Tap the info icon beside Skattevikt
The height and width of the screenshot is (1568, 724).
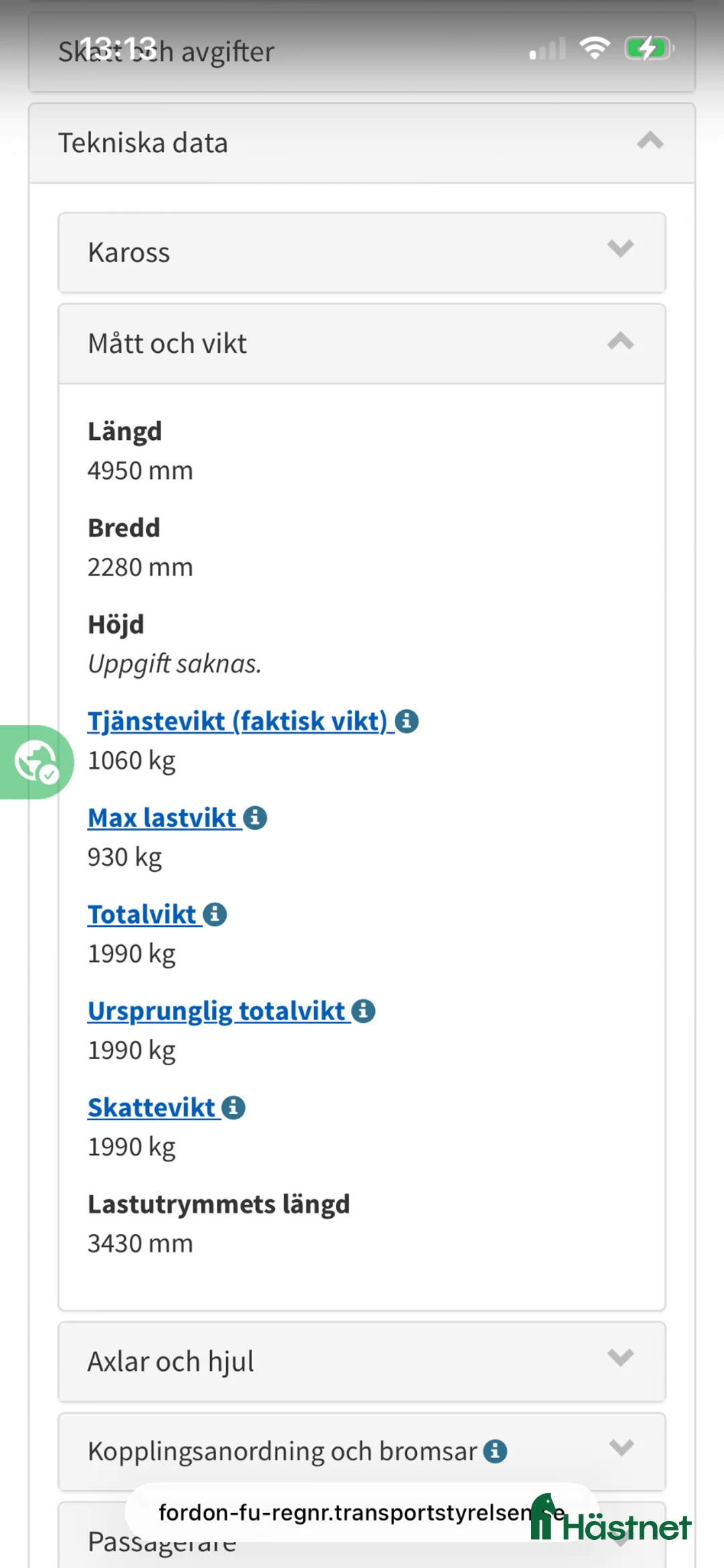(x=232, y=1107)
